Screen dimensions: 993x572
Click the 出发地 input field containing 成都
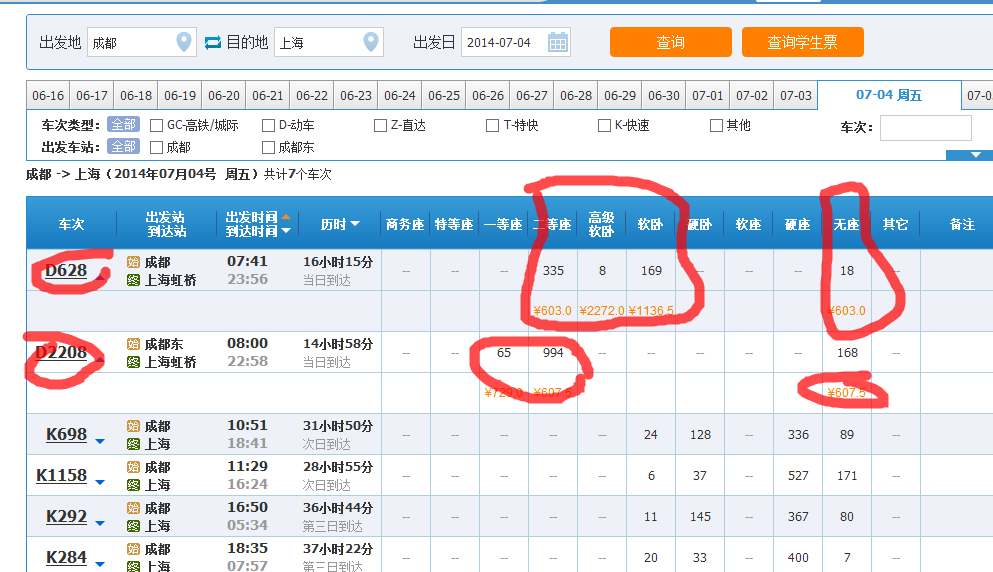(x=142, y=42)
